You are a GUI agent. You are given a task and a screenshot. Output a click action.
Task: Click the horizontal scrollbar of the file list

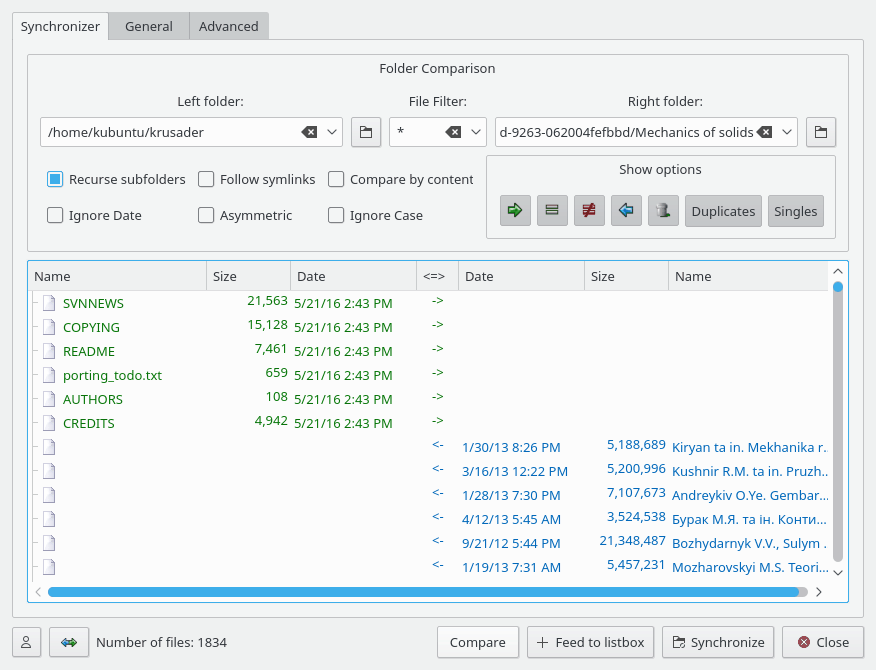[x=425, y=592]
